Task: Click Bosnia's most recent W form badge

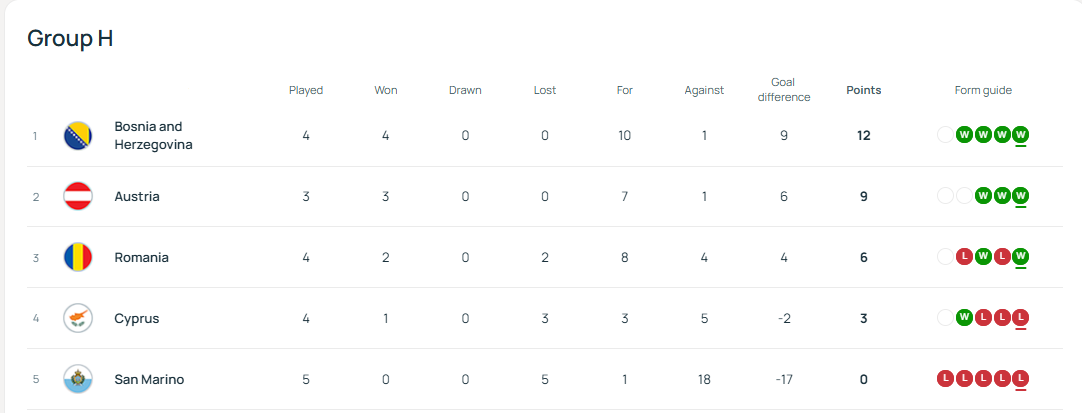Action: coord(1020,135)
